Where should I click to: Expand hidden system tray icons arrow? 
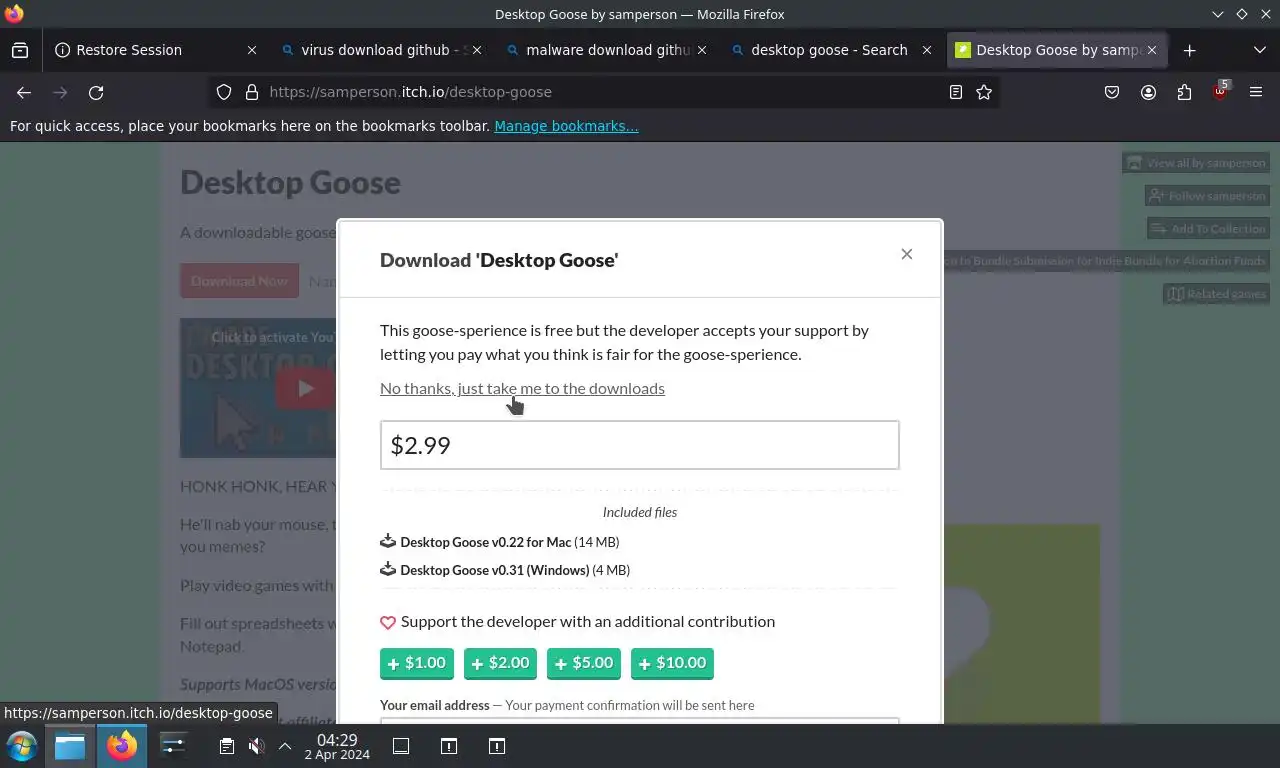[x=285, y=746]
